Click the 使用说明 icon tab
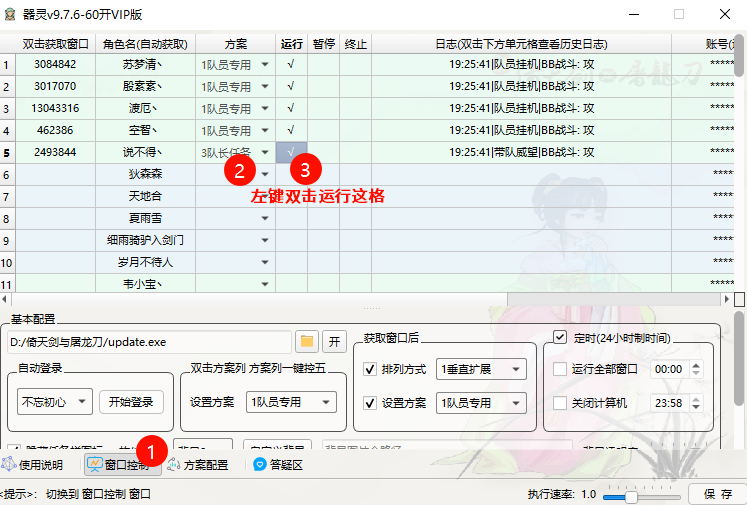747x505 pixels. 32,465
